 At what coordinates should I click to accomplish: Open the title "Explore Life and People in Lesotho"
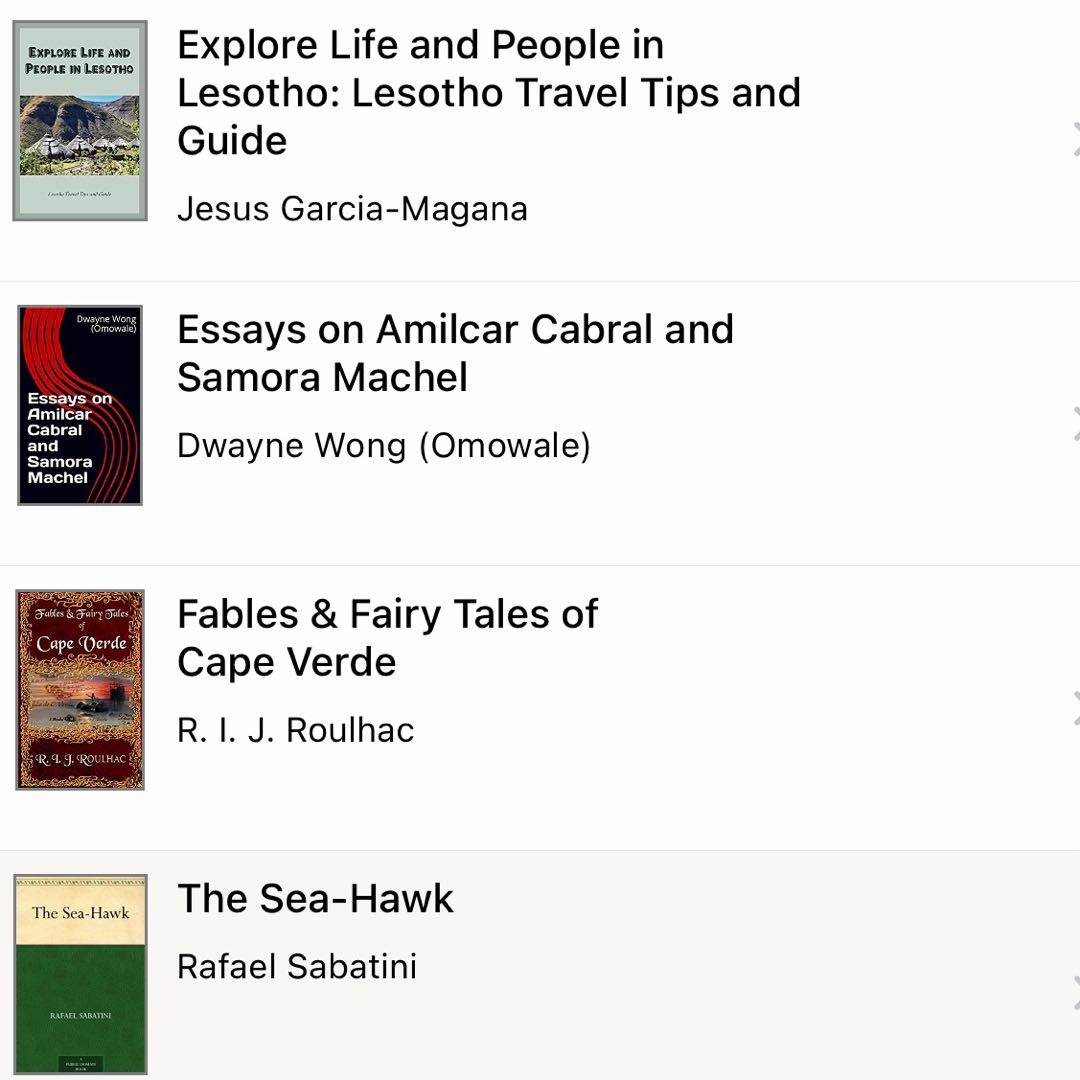(488, 93)
